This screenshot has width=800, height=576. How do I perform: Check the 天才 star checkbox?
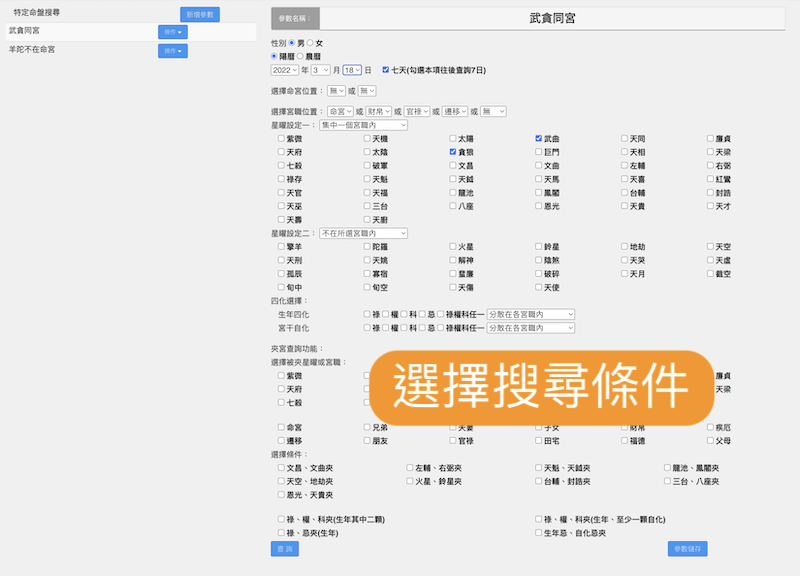point(710,206)
